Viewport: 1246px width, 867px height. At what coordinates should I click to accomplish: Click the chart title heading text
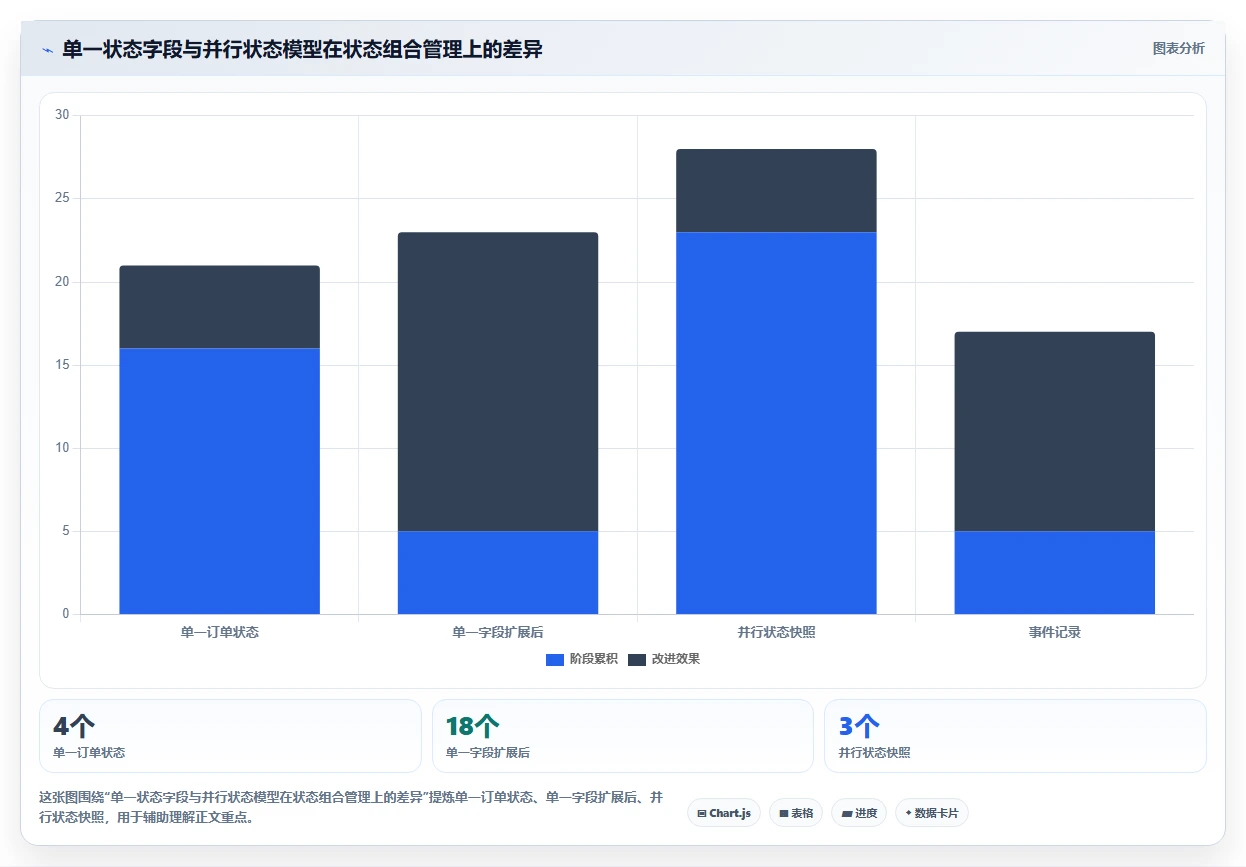302,49
